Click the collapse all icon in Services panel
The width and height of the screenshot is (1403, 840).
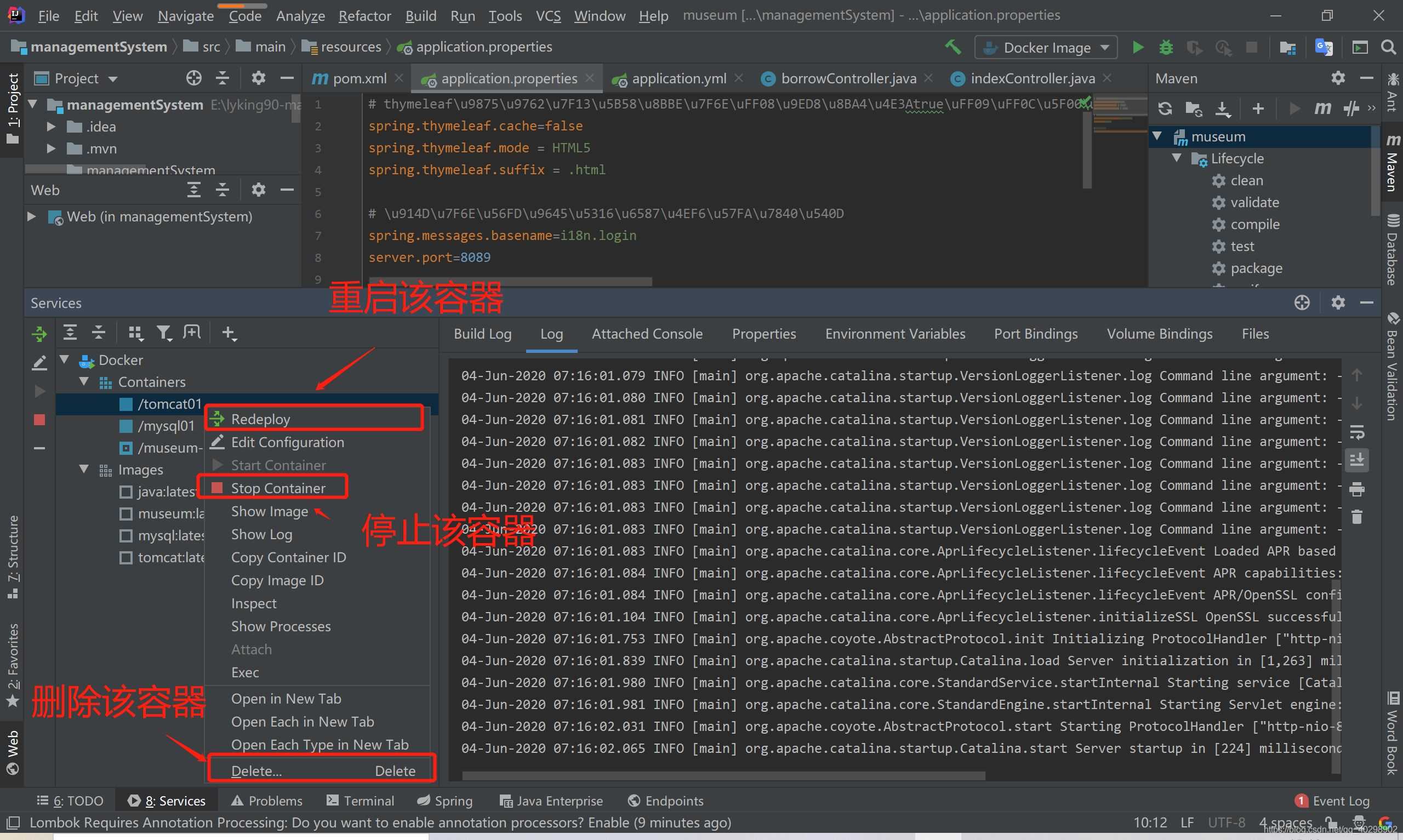[x=98, y=332]
